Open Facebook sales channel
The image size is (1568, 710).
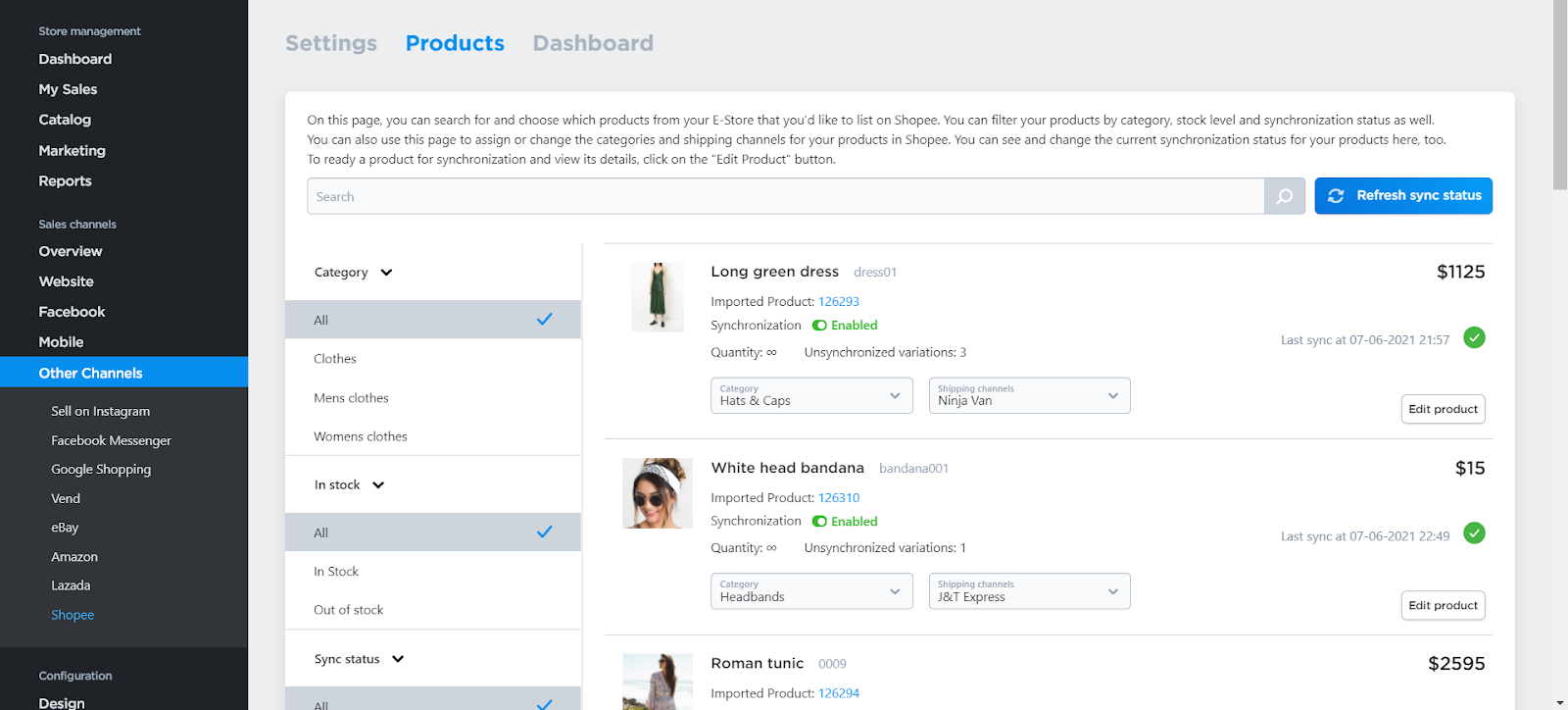pyautogui.click(x=72, y=312)
